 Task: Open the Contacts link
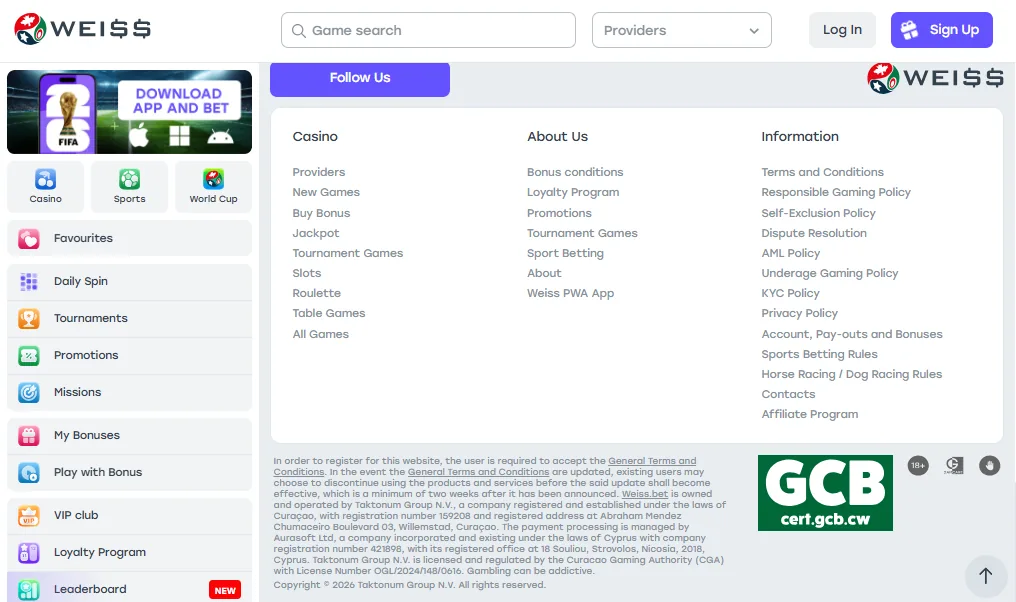pos(788,395)
